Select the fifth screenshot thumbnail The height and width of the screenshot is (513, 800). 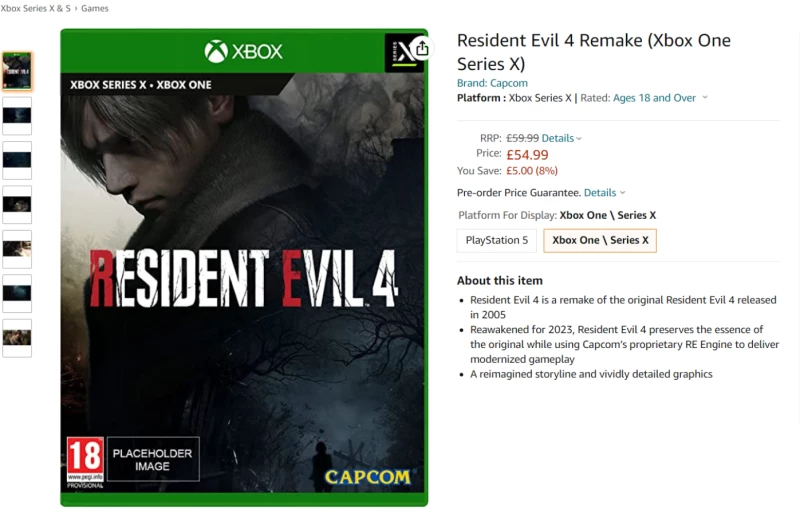17,249
